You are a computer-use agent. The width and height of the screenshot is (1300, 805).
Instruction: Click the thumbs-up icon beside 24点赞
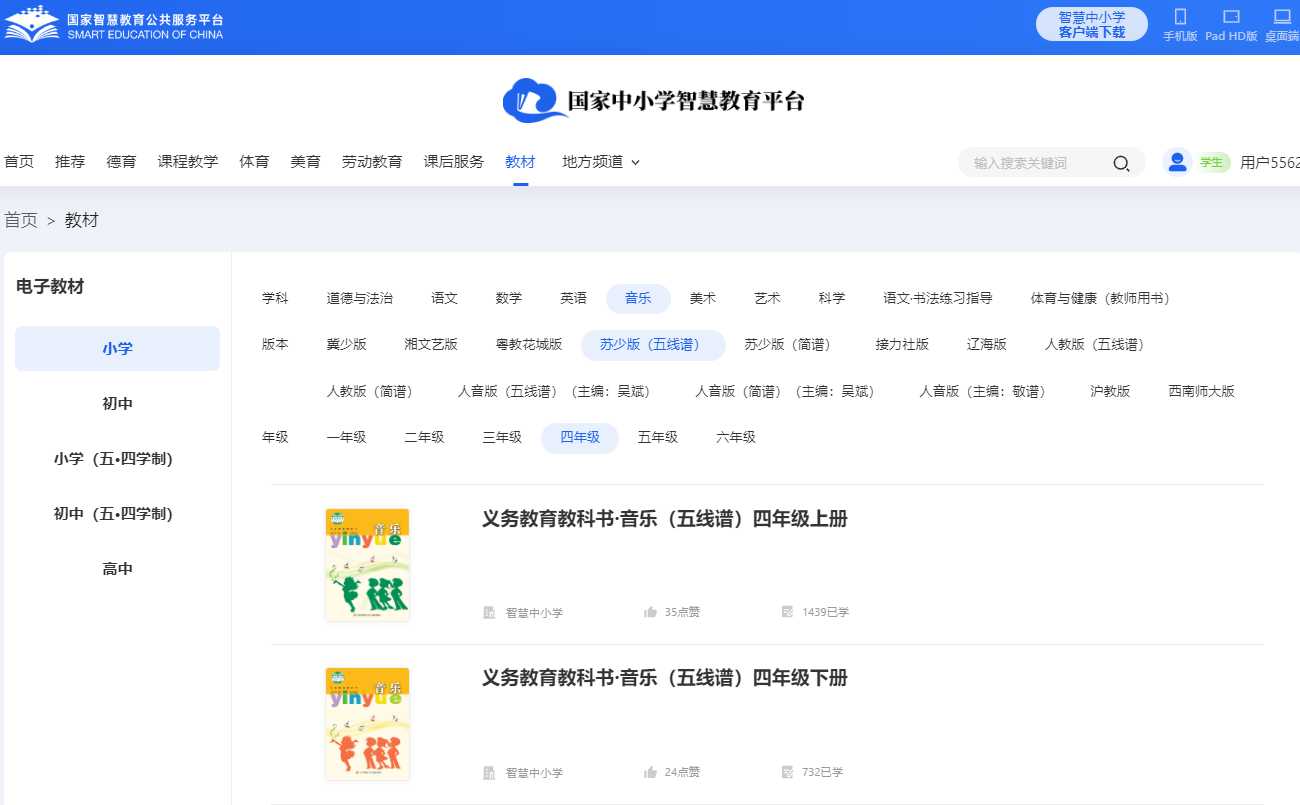(x=651, y=772)
